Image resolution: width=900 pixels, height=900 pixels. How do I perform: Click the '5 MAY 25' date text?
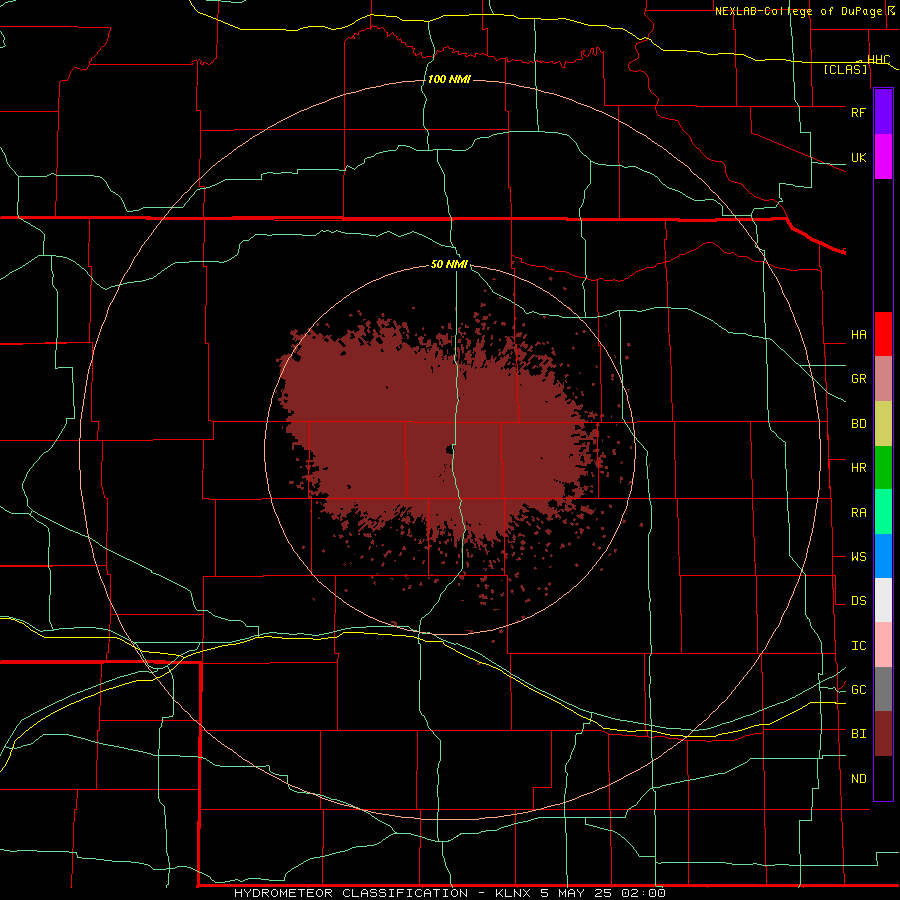[x=577, y=893]
